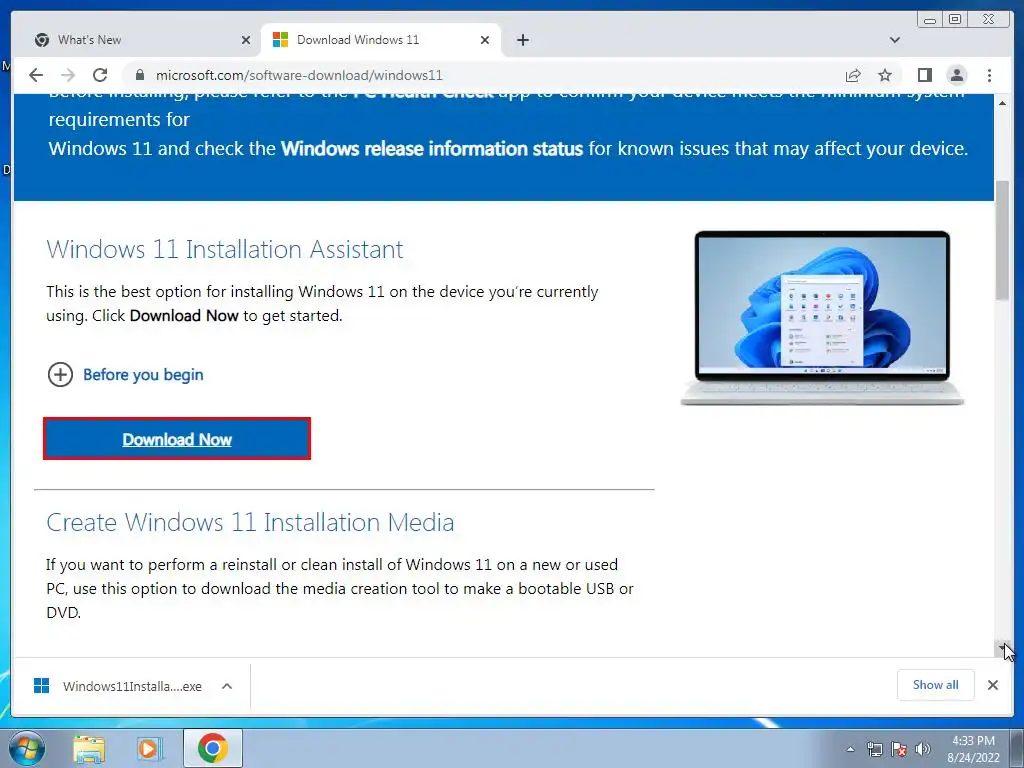Click the page vertical scrollbar thumb
The height and width of the screenshot is (768, 1024).
1002,240
